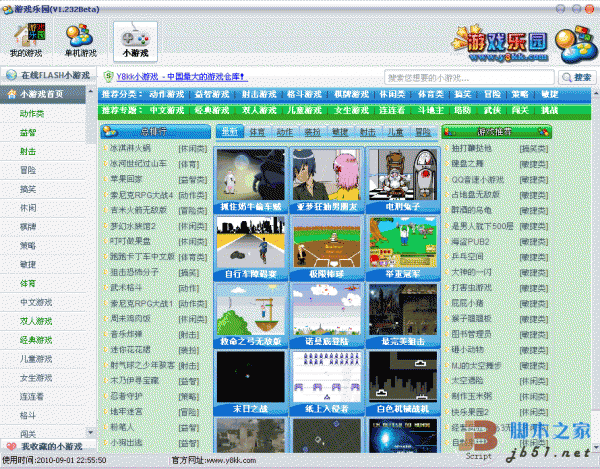
Task: Open 连连看 in the left sidebar
Action: click(32, 396)
